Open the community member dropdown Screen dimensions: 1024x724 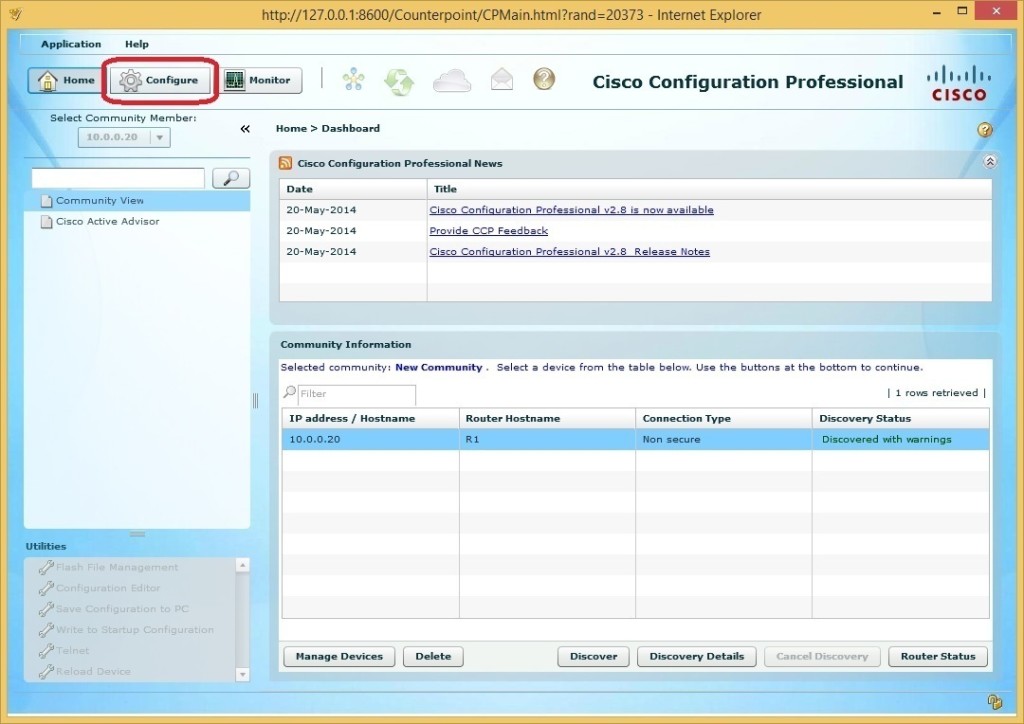[158, 137]
